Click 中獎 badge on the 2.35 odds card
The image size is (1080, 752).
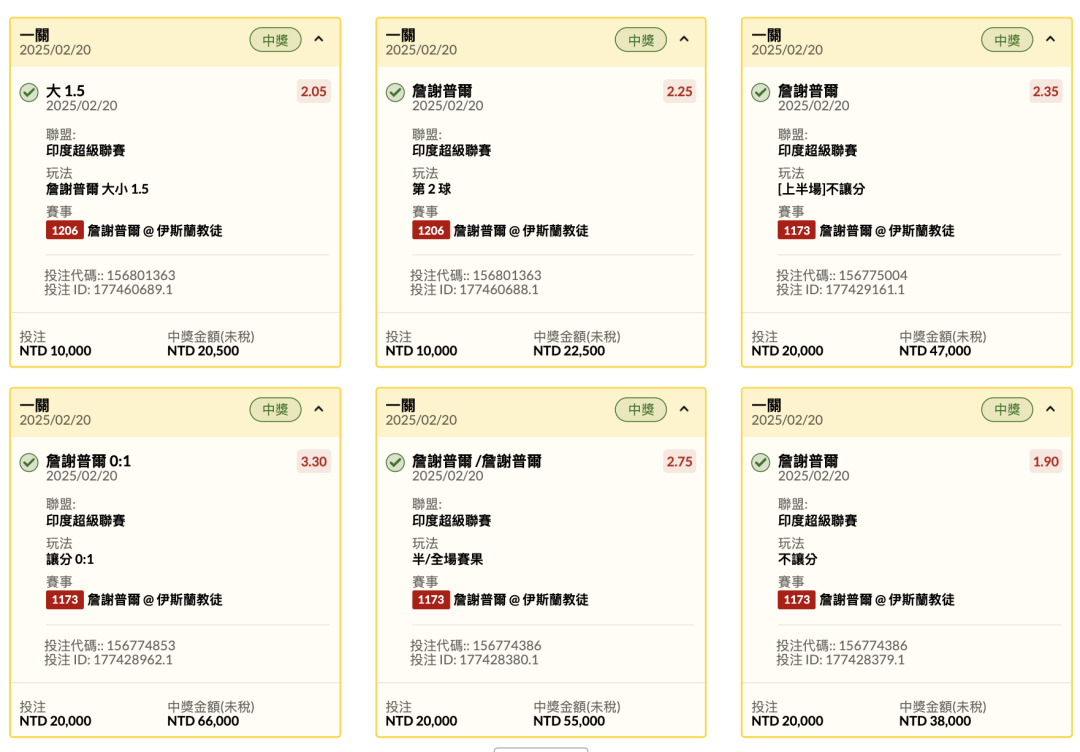(1007, 40)
